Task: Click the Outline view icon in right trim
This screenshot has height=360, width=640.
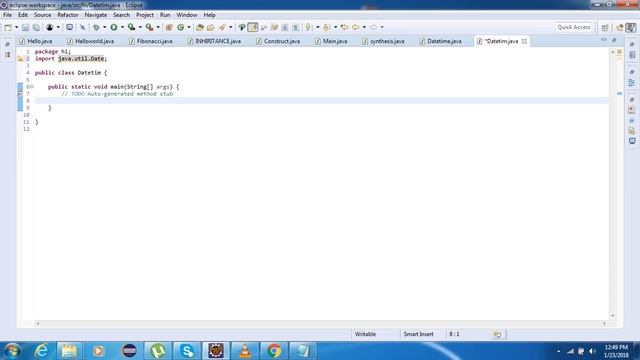Action: pos(632,83)
